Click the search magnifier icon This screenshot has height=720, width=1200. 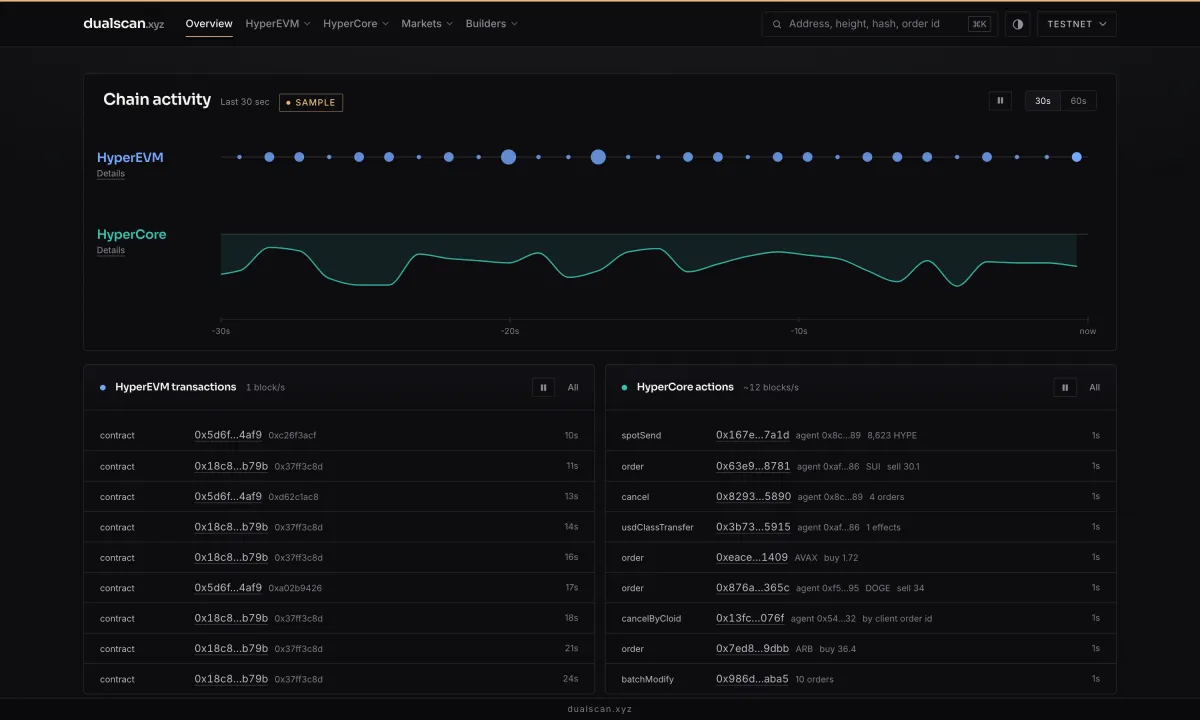point(777,24)
